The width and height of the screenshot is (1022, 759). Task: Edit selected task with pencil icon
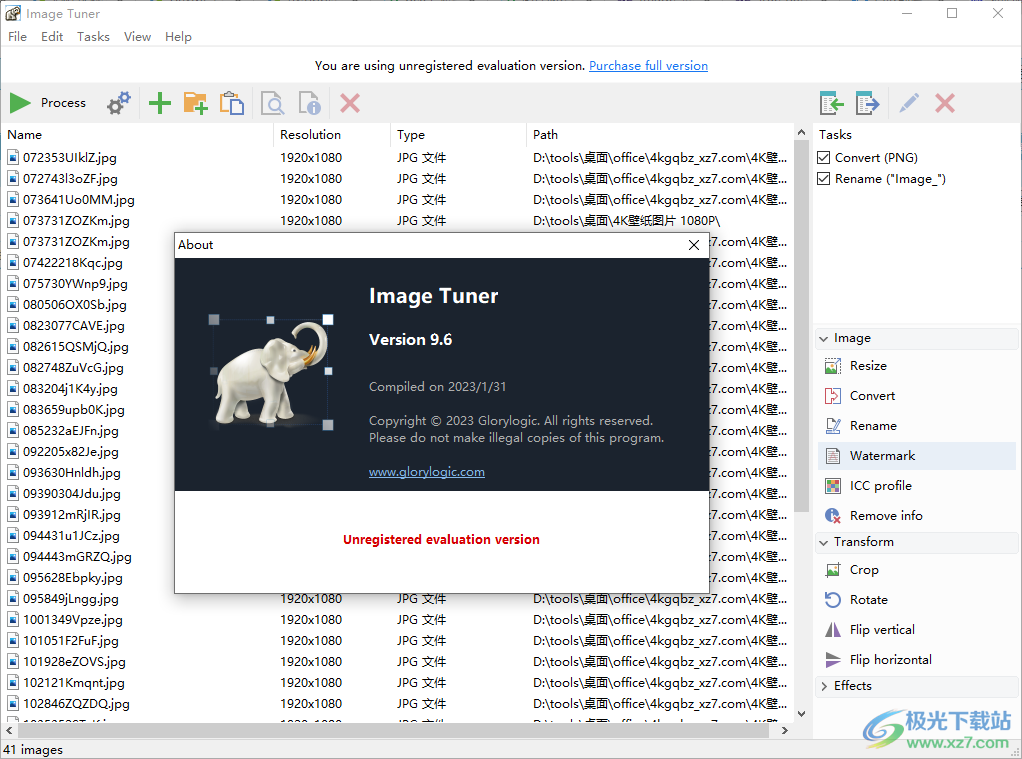point(909,103)
